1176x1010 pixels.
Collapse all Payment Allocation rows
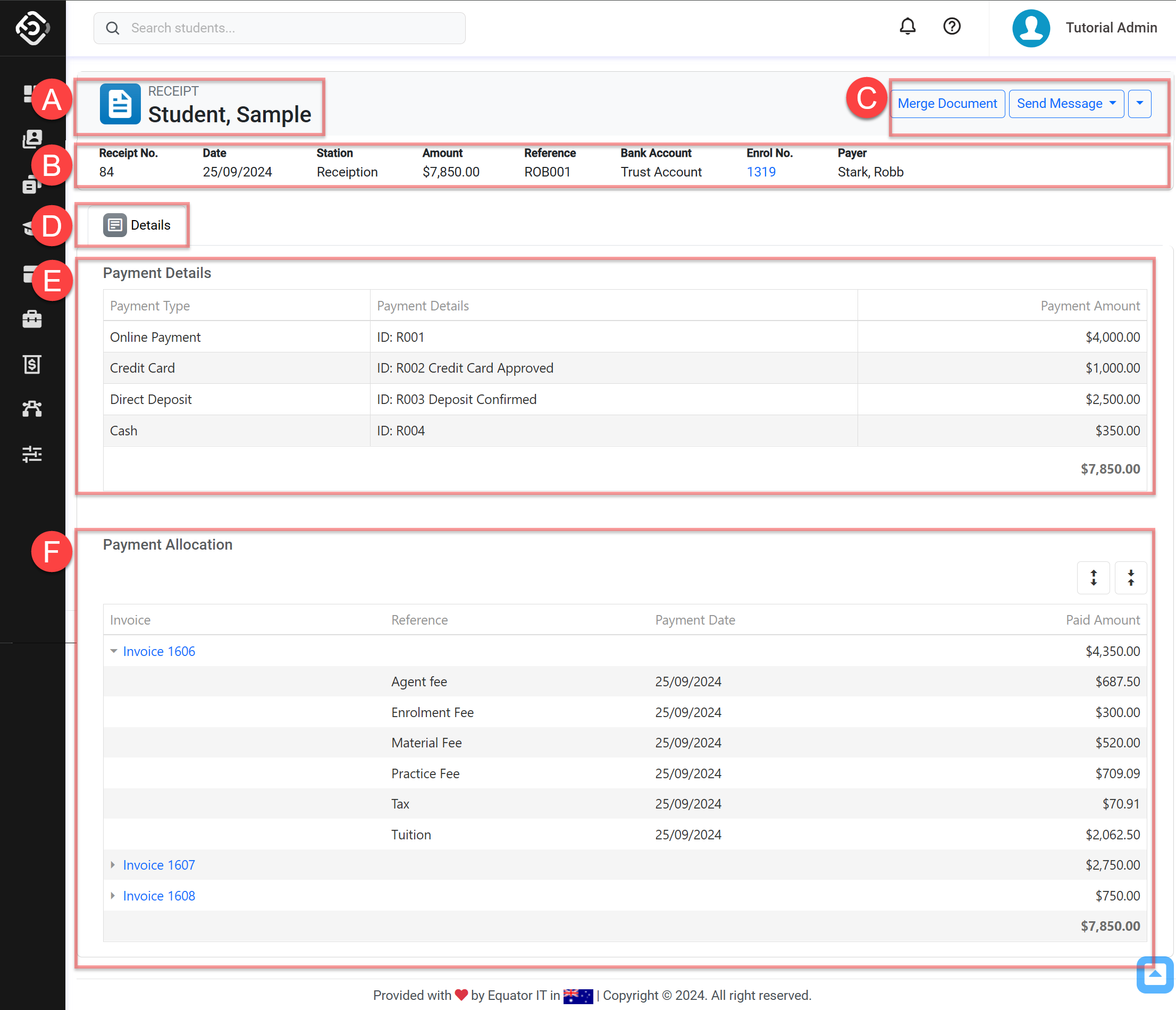1130,578
